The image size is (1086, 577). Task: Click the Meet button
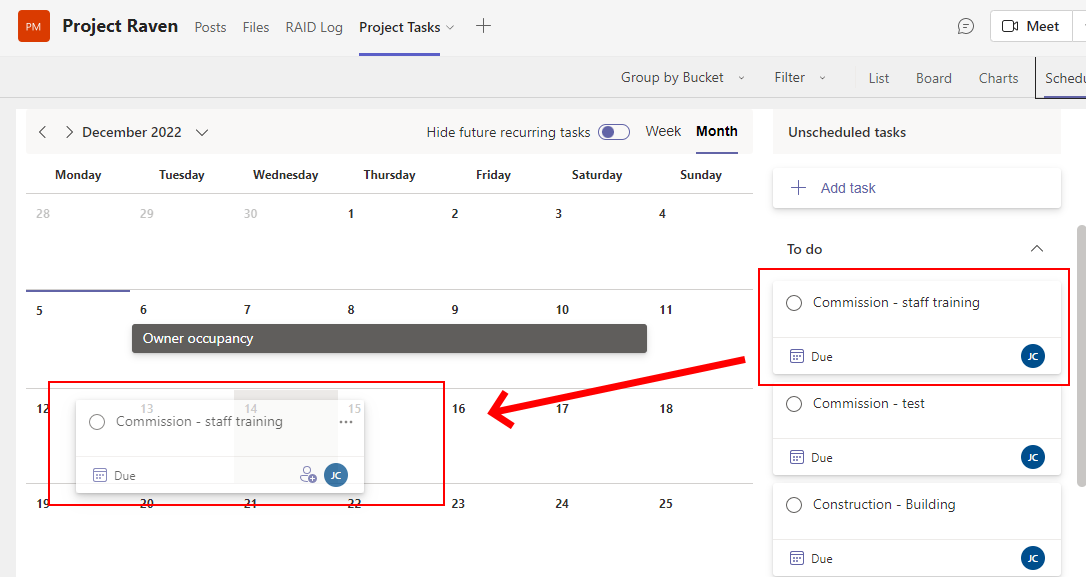point(1030,27)
